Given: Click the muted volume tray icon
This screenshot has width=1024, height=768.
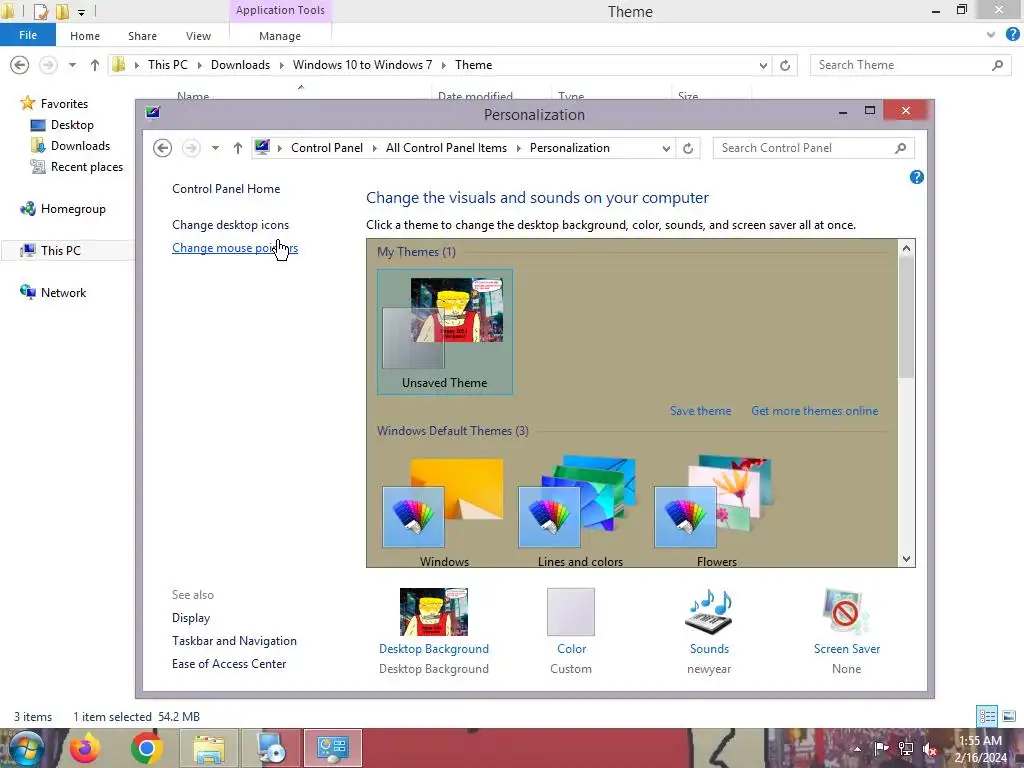Looking at the screenshot, I should click(929, 748).
